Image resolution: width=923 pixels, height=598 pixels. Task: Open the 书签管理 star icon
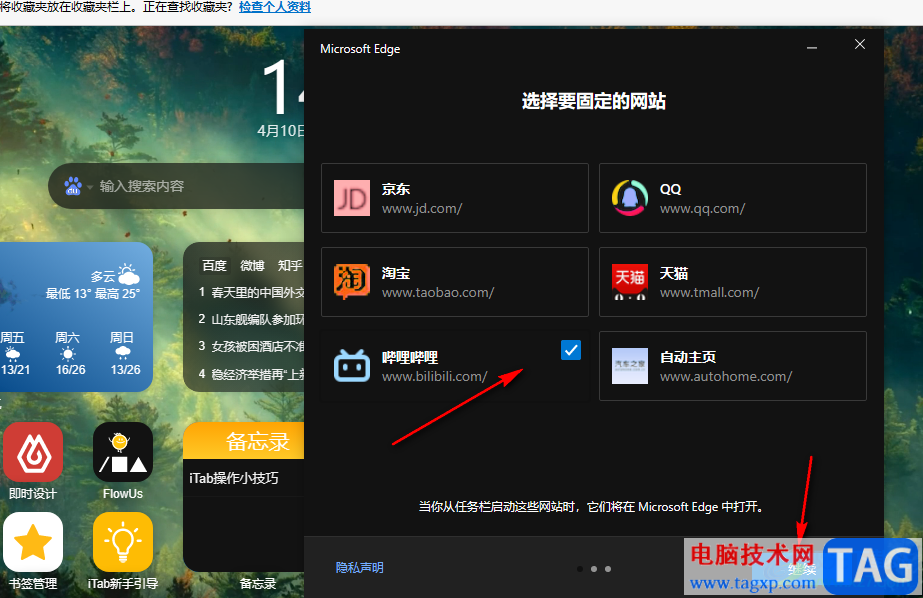pos(33,541)
